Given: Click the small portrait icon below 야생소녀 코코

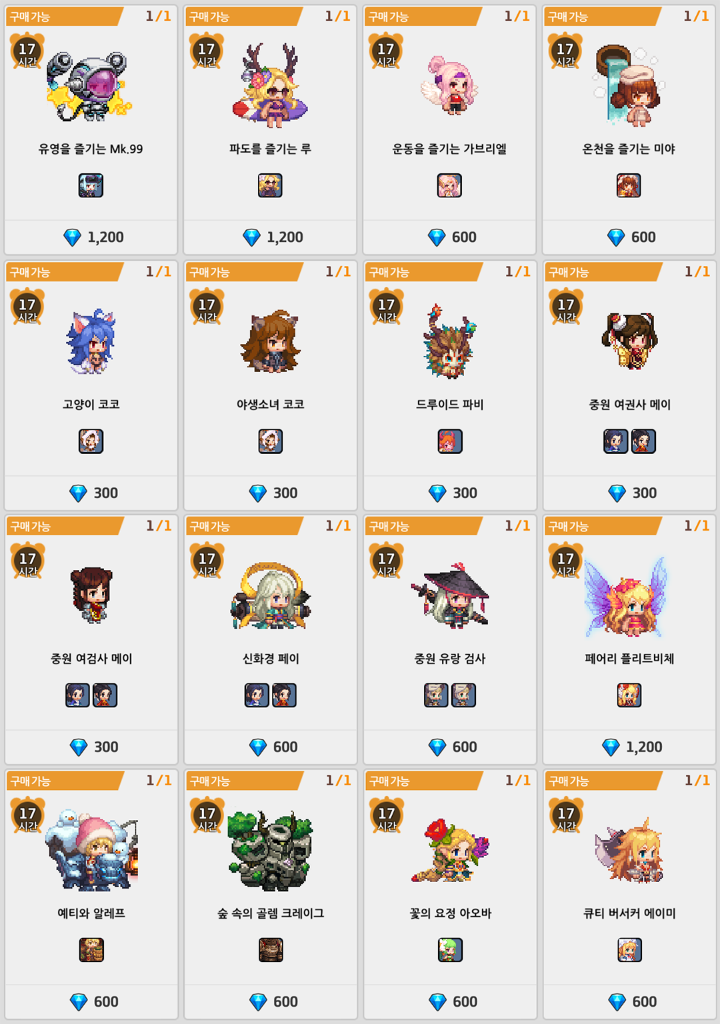Looking at the screenshot, I should pos(270,441).
